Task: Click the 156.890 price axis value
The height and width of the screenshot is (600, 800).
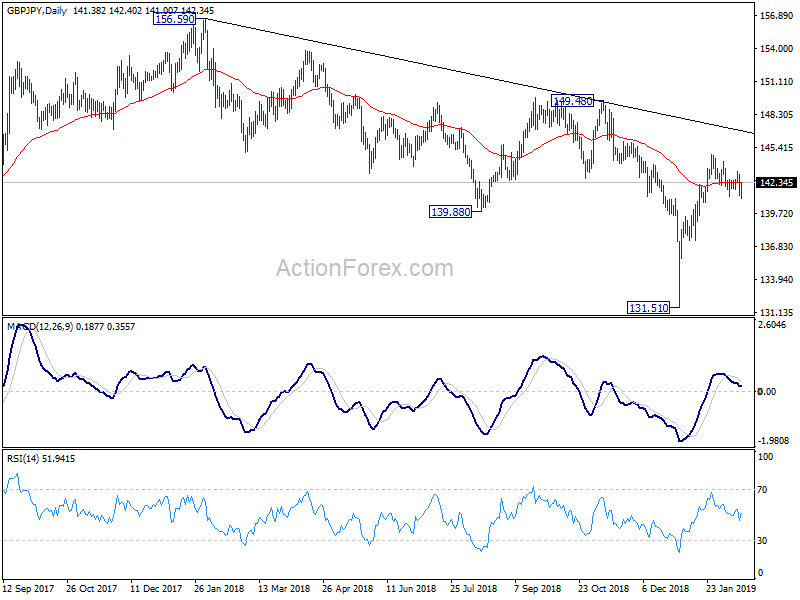Action: (x=777, y=16)
